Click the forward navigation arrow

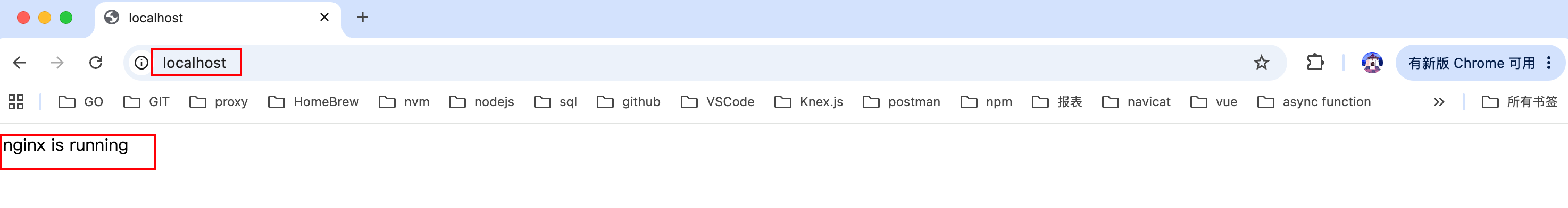57,63
